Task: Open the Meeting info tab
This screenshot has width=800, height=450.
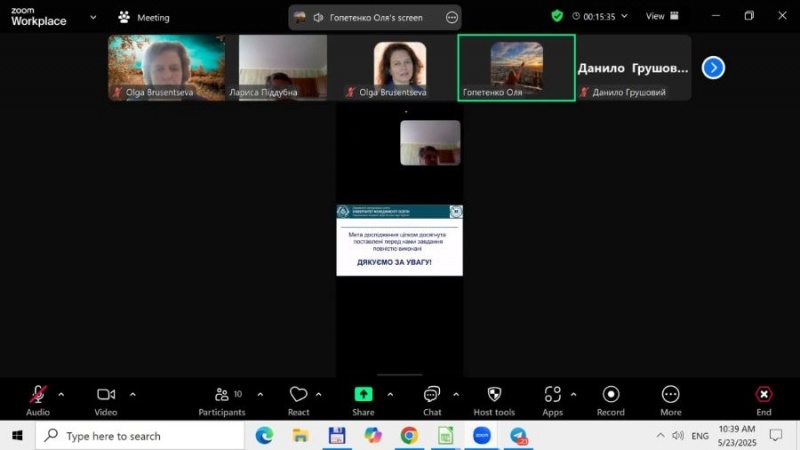Action: [x=144, y=17]
